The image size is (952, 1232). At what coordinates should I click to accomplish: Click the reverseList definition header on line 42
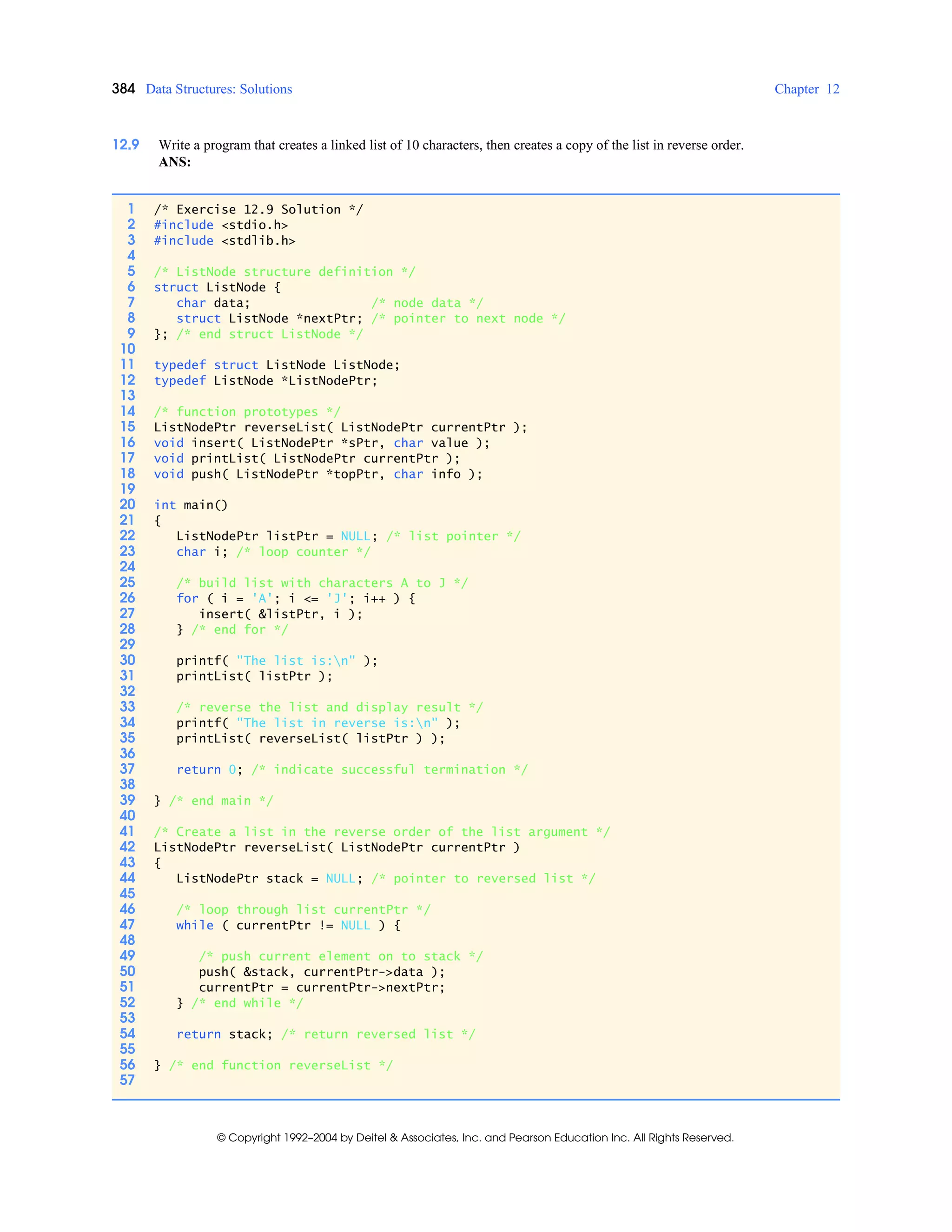pos(337,847)
